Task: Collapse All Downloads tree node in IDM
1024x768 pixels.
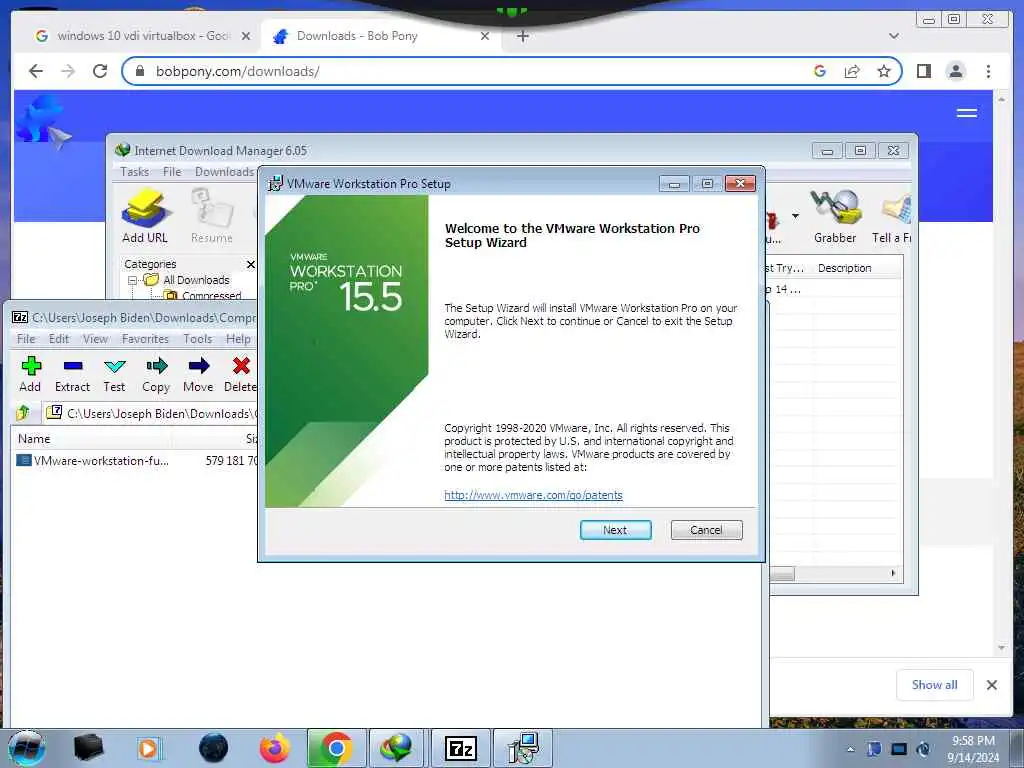Action: (133, 280)
